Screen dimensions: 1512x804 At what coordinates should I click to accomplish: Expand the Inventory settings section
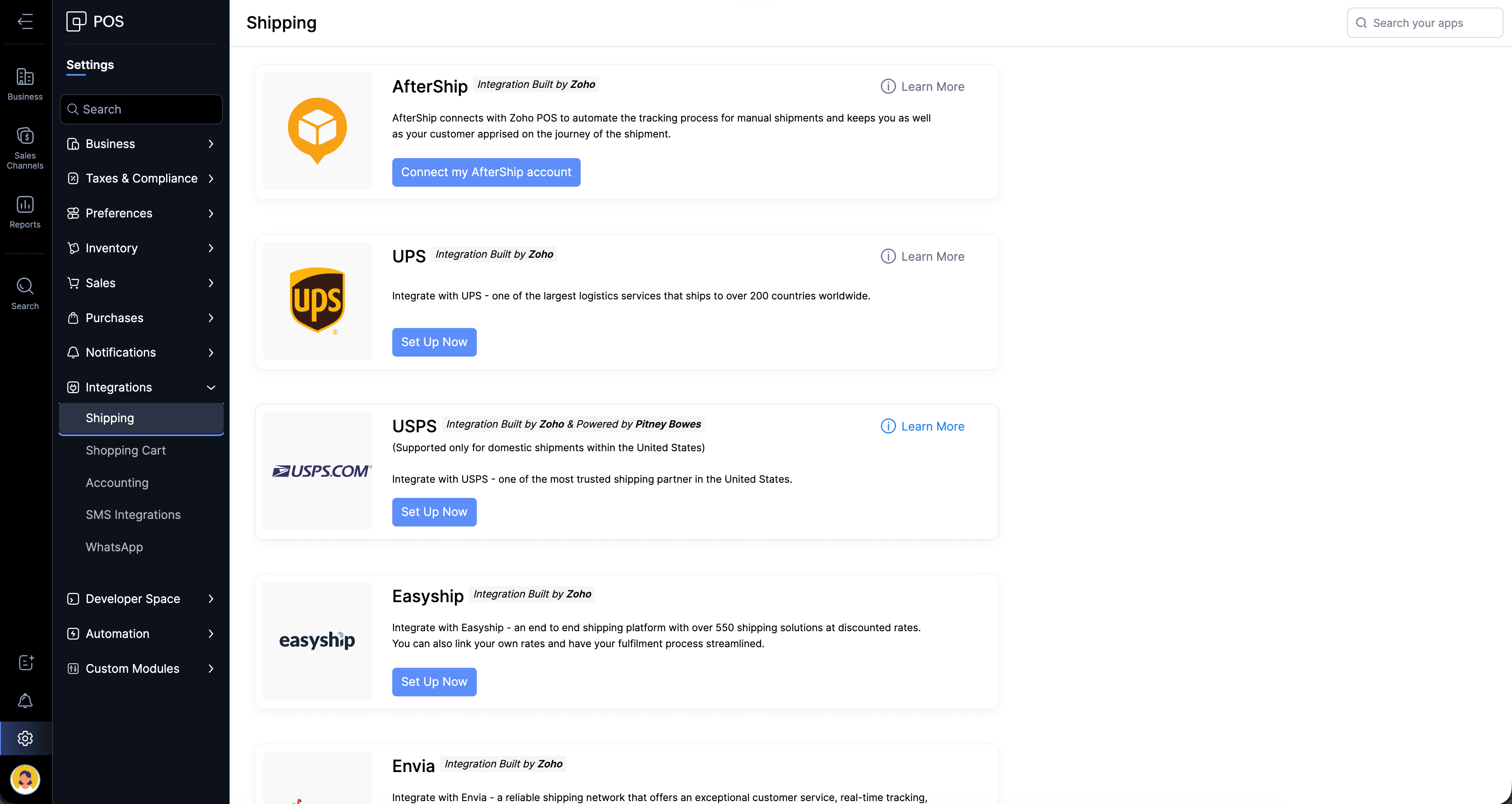[x=141, y=248]
